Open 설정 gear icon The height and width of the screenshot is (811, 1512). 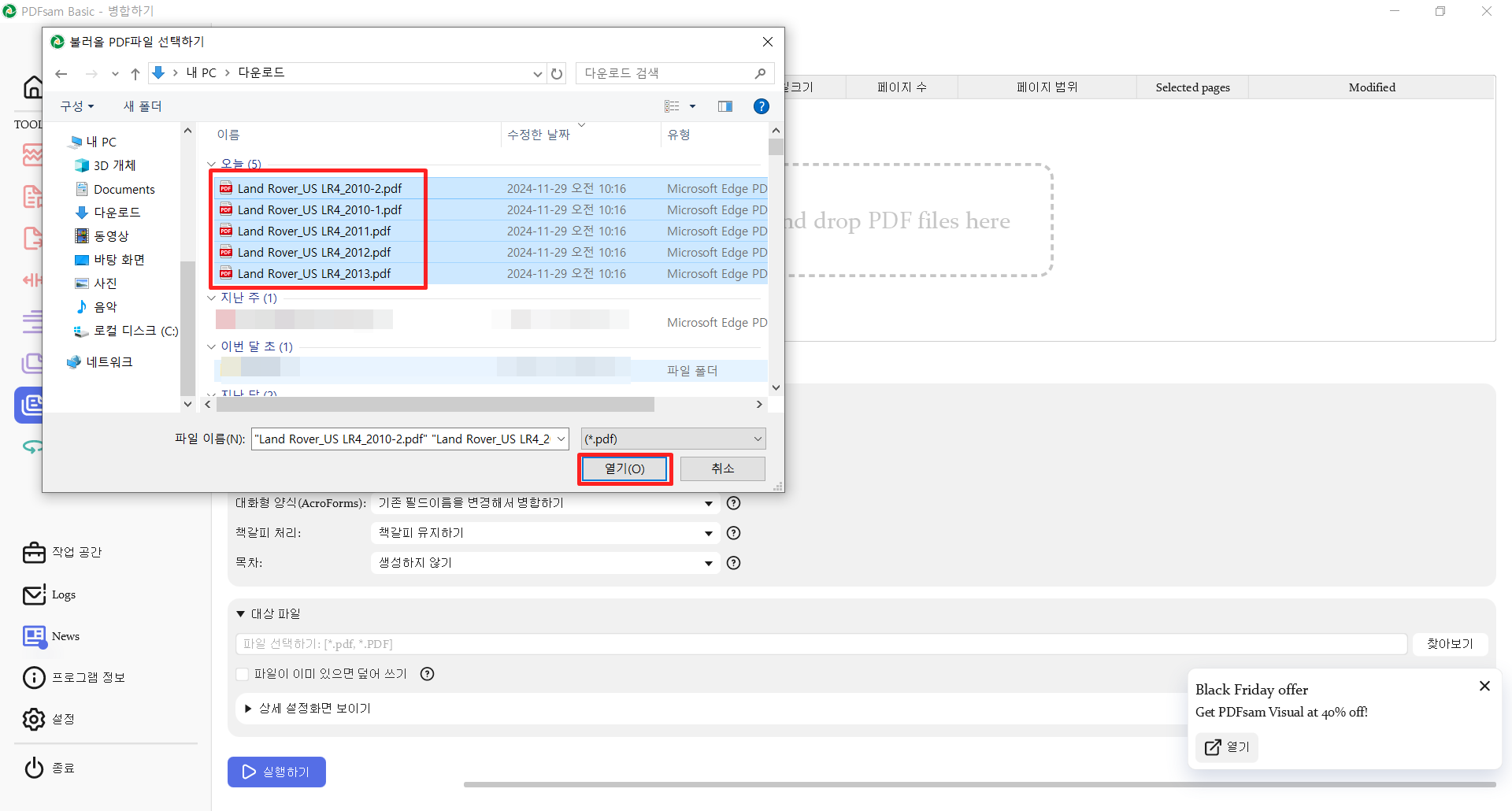[x=34, y=719]
